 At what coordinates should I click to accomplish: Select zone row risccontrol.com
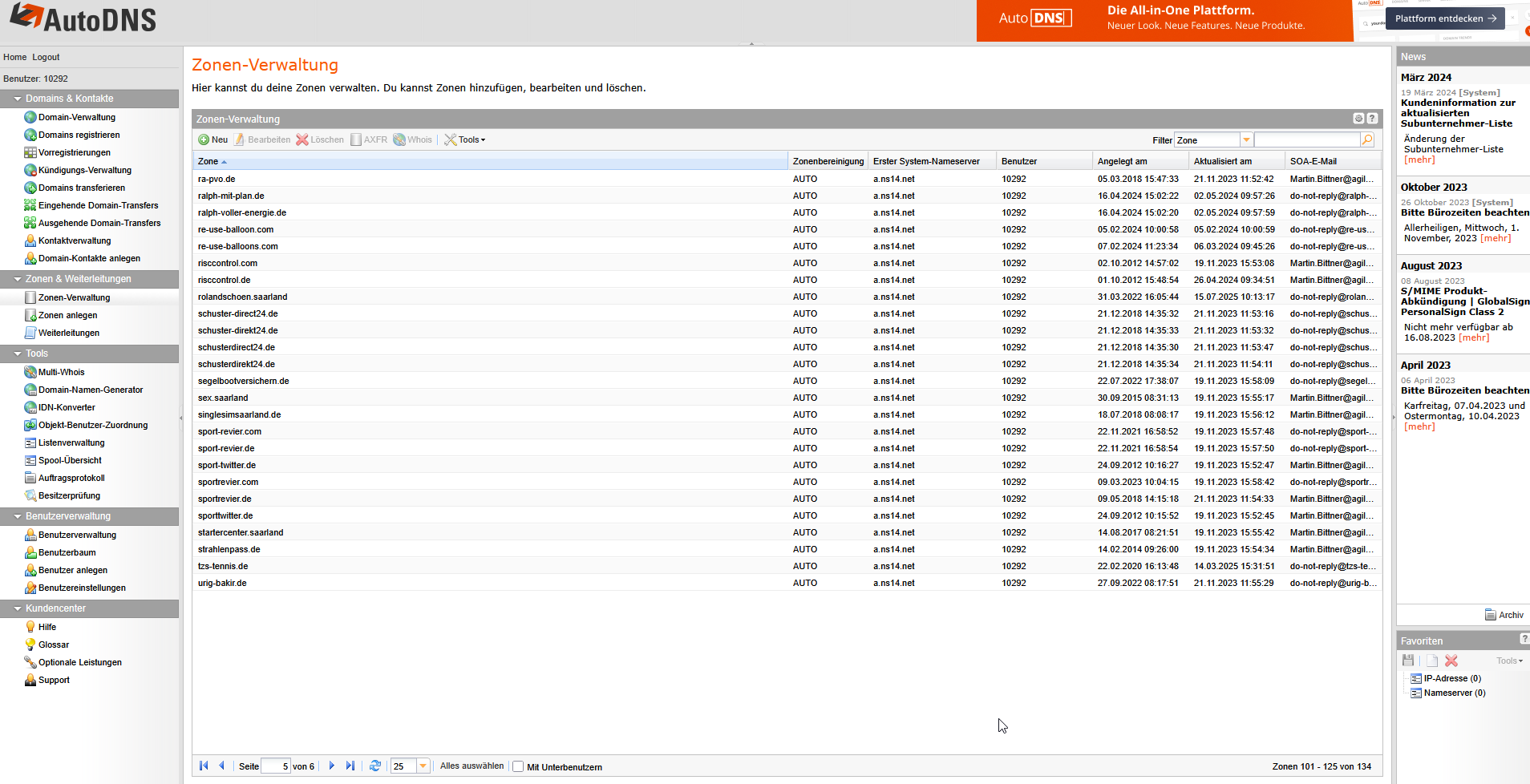tap(787, 263)
